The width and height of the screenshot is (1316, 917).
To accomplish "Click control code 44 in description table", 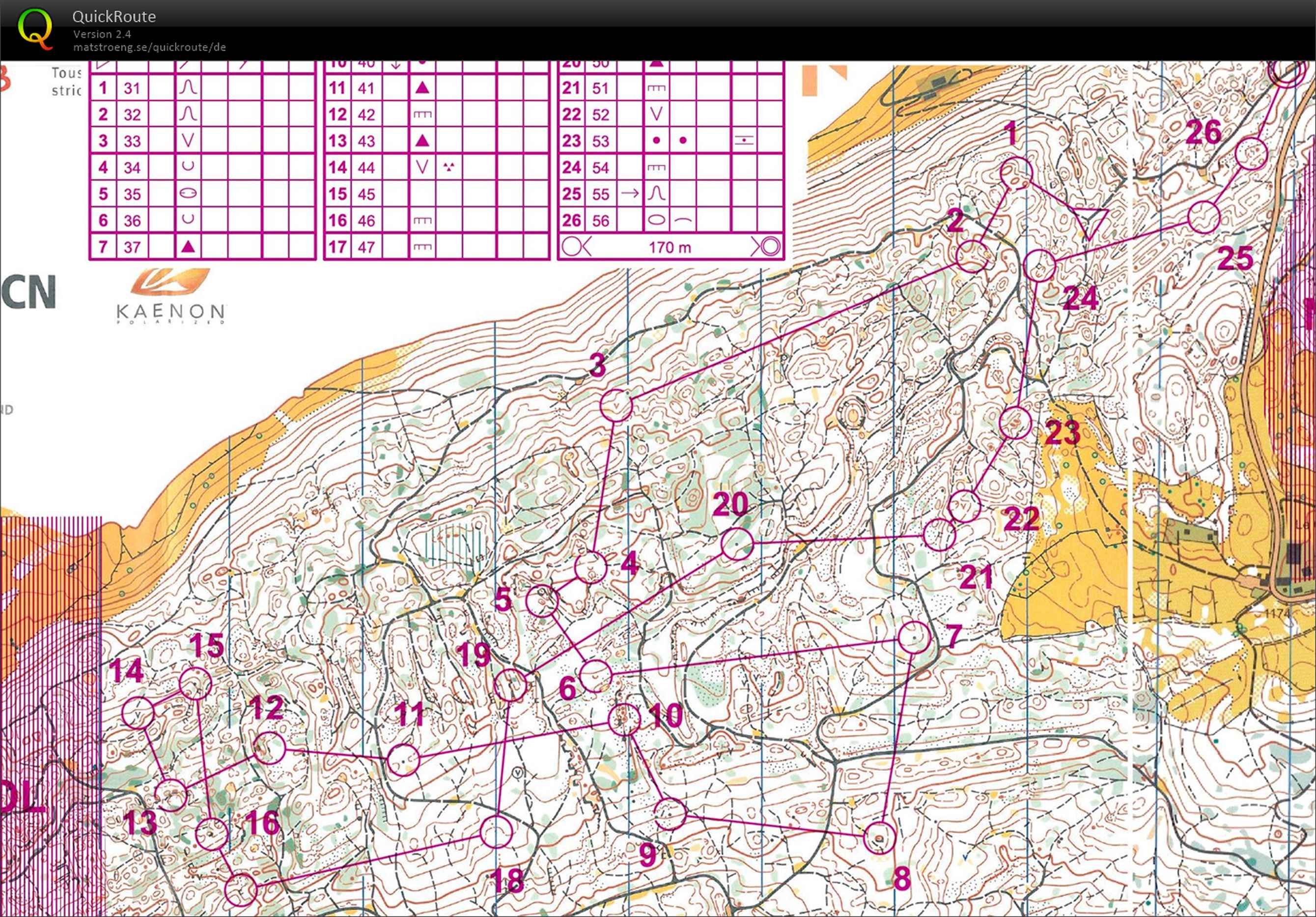I will pyautogui.click(x=365, y=168).
